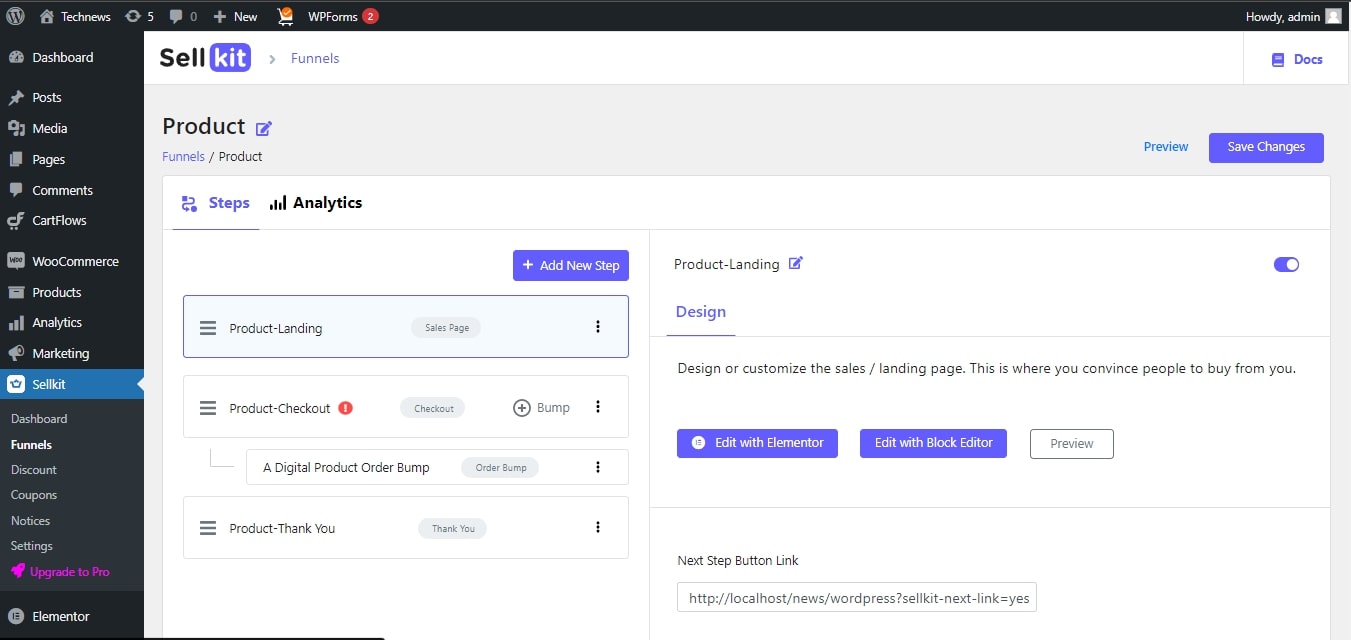Click Add New Step button
1351x640 pixels.
pos(571,265)
